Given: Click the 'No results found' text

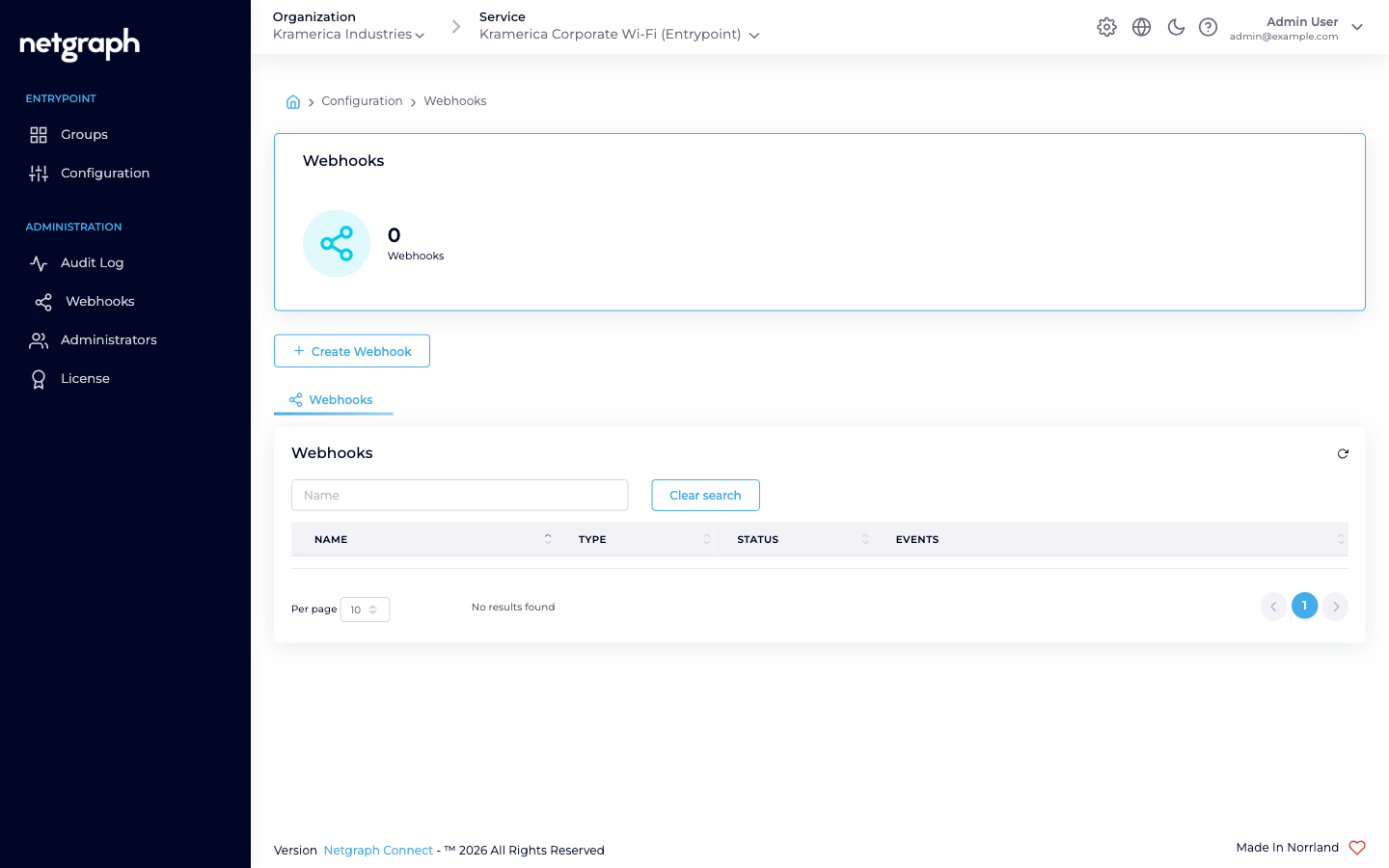Looking at the screenshot, I should 513,608.
